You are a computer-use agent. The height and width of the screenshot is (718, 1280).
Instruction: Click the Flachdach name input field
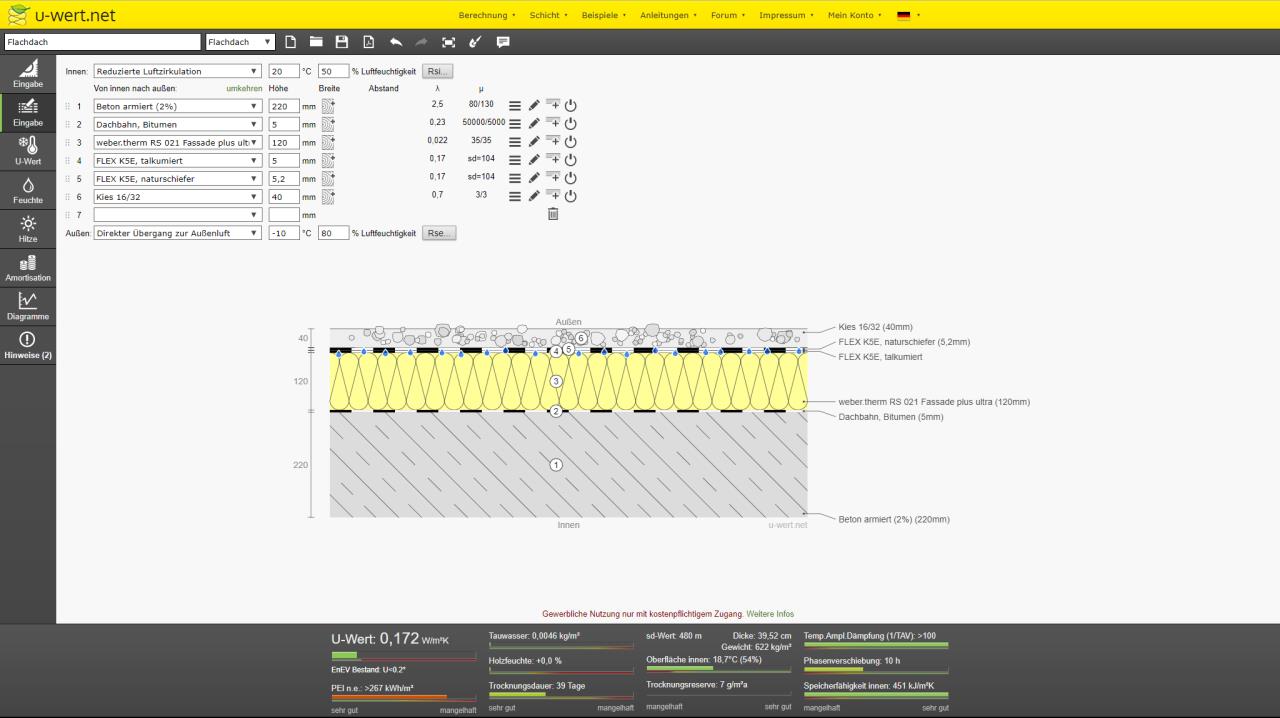(102, 42)
